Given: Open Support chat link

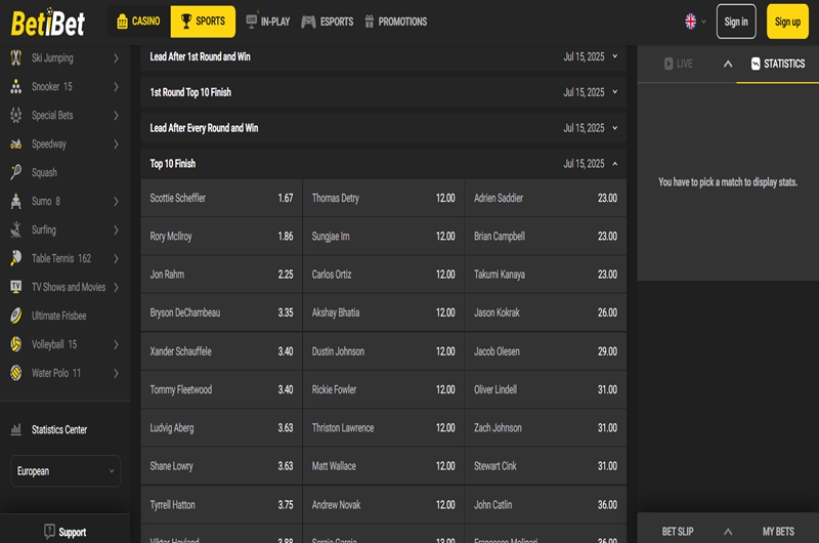Looking at the screenshot, I should click(72, 532).
